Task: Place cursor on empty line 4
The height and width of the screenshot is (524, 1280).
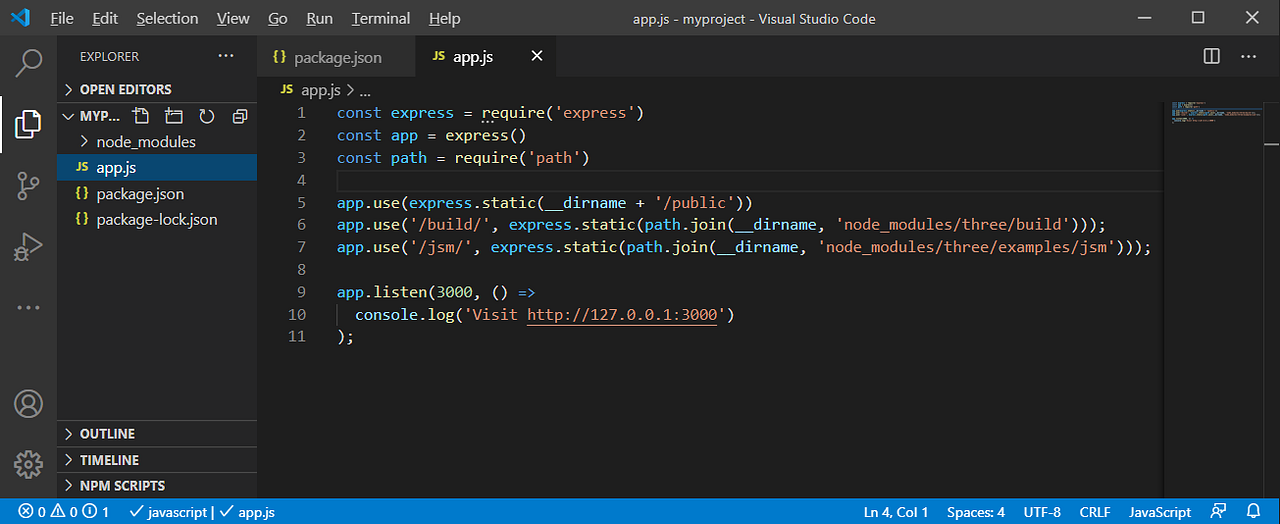Action: [750, 180]
